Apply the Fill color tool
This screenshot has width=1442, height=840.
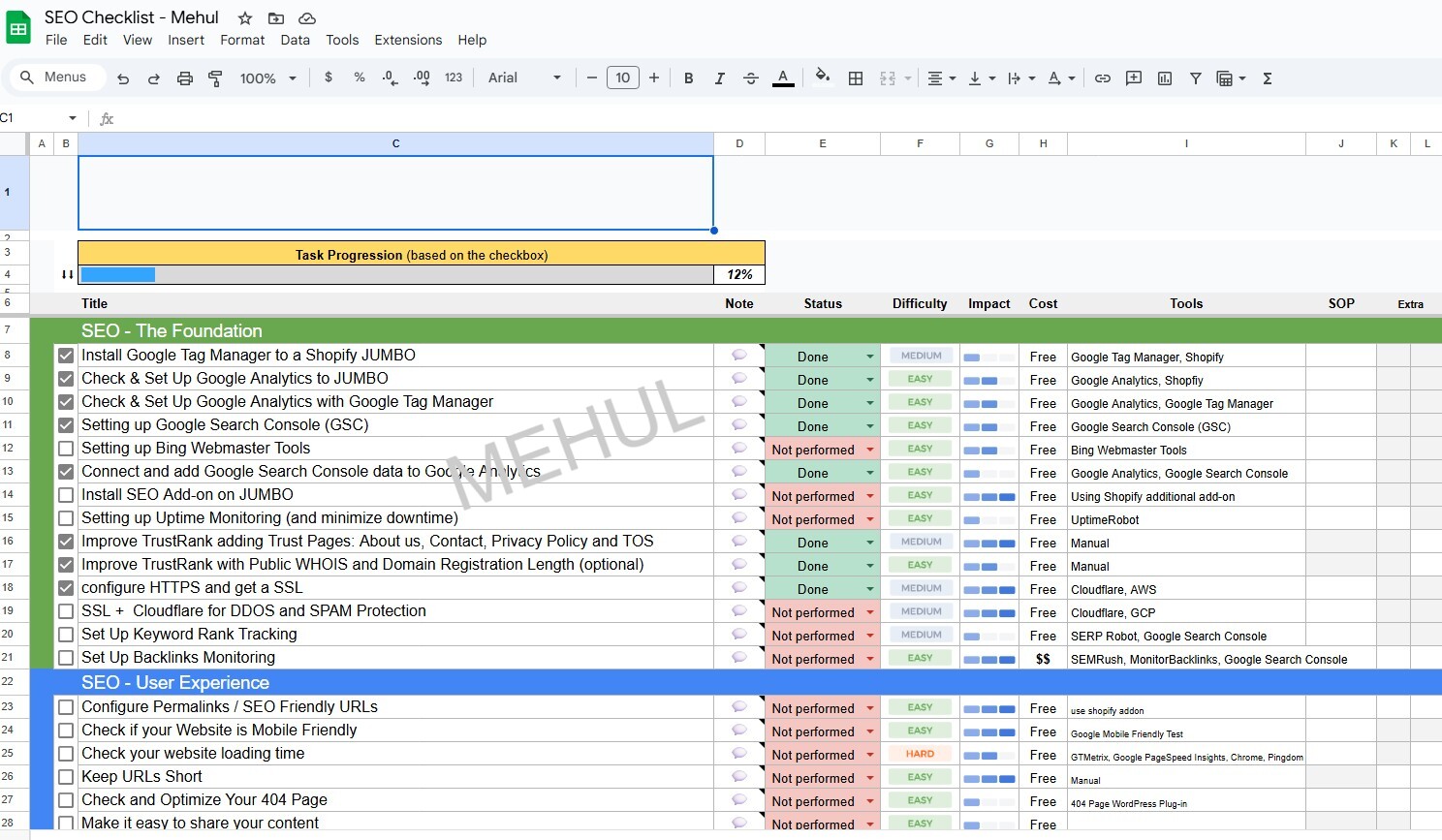[x=821, y=78]
